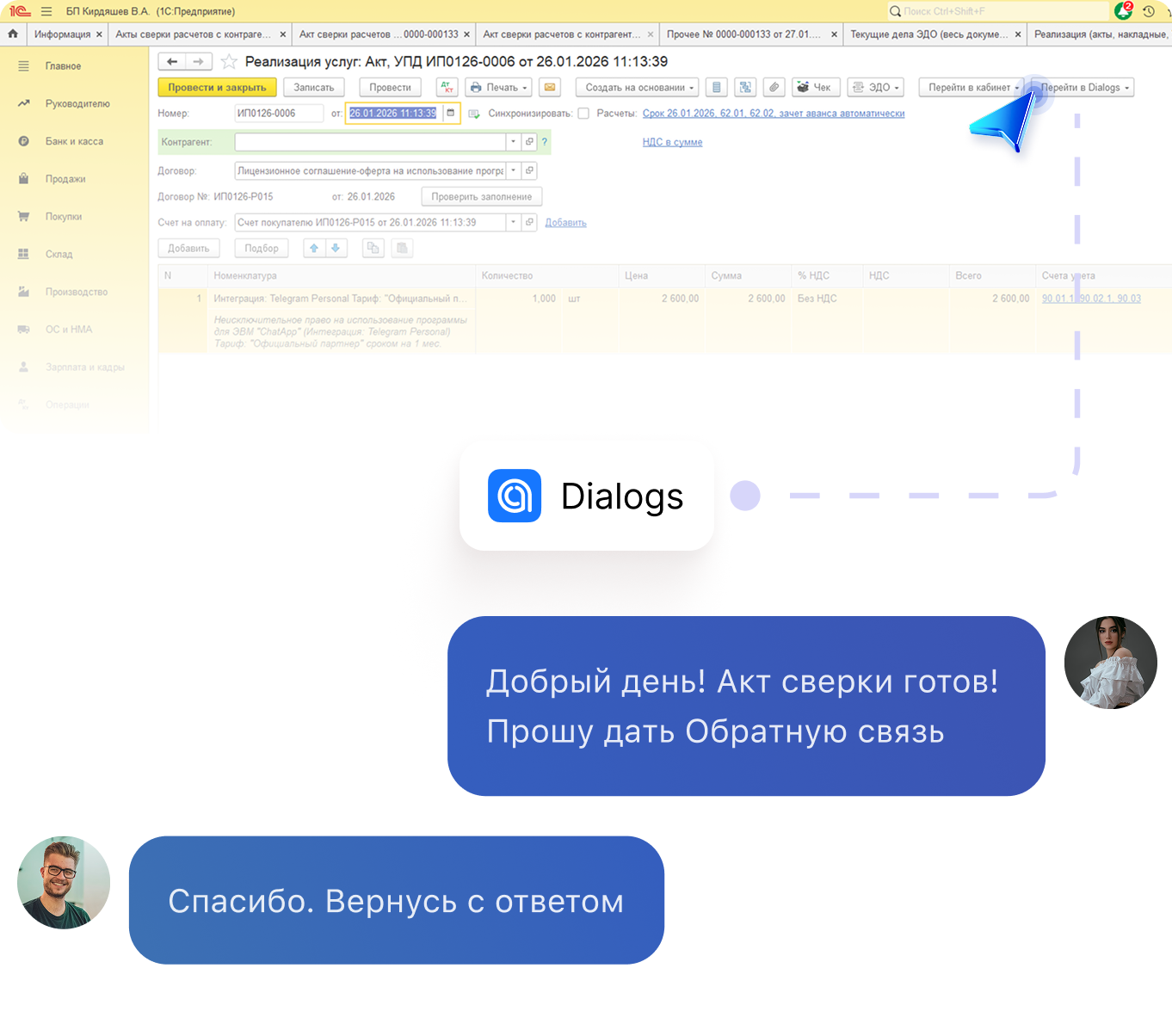The image size is (1172, 1036).
Task: Move table row down with arrow icon
Action: click(x=336, y=249)
